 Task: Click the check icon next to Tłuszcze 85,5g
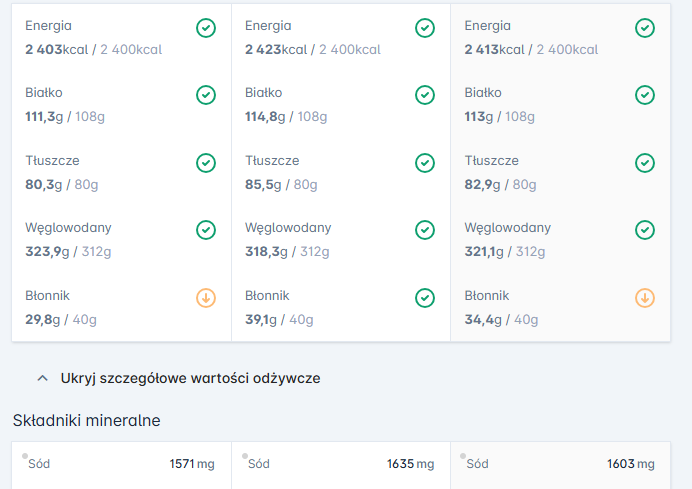coord(425,163)
